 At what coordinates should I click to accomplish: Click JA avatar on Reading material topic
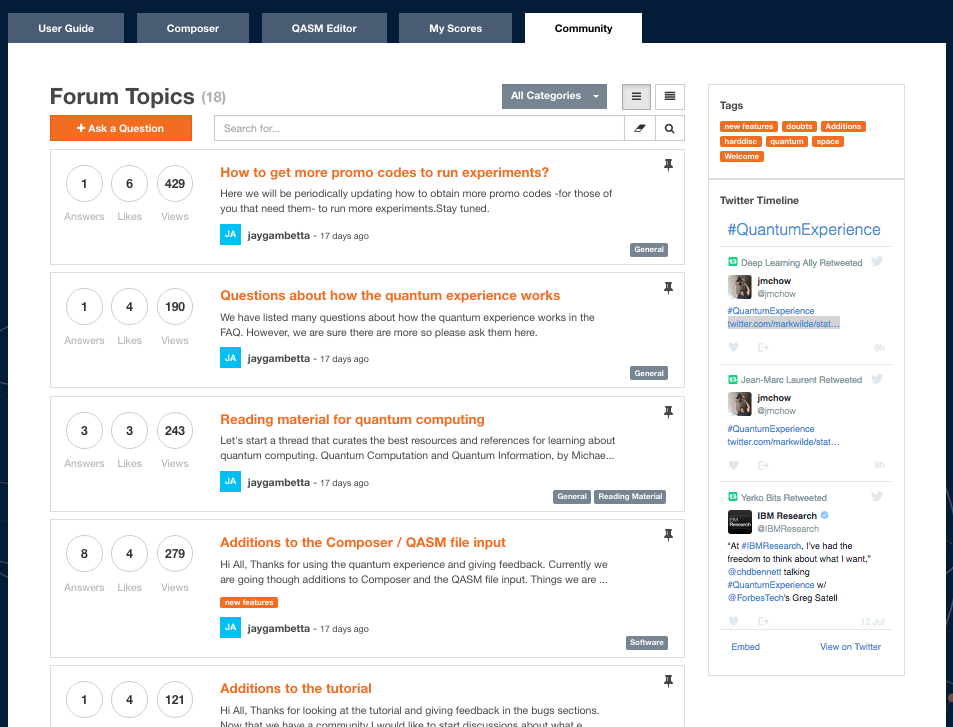[x=230, y=481]
